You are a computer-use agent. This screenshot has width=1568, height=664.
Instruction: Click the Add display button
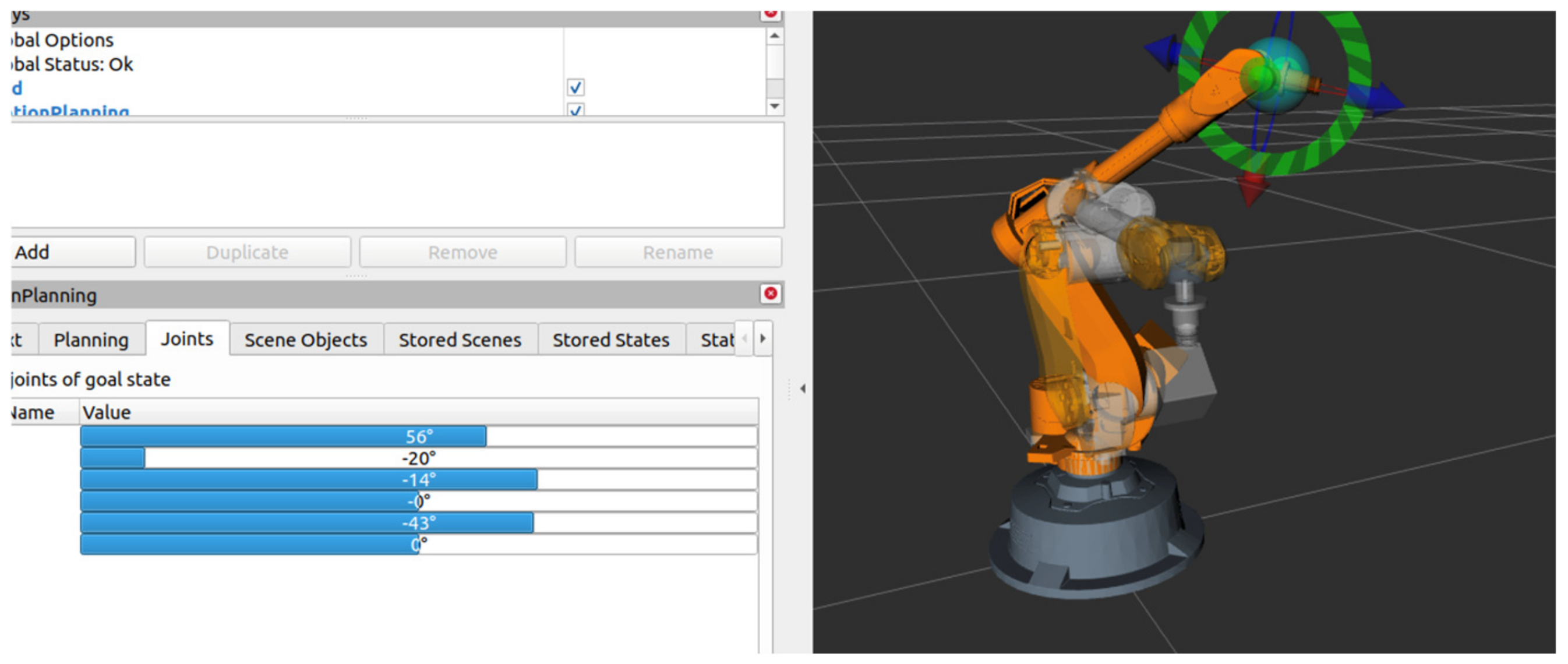[x=72, y=252]
